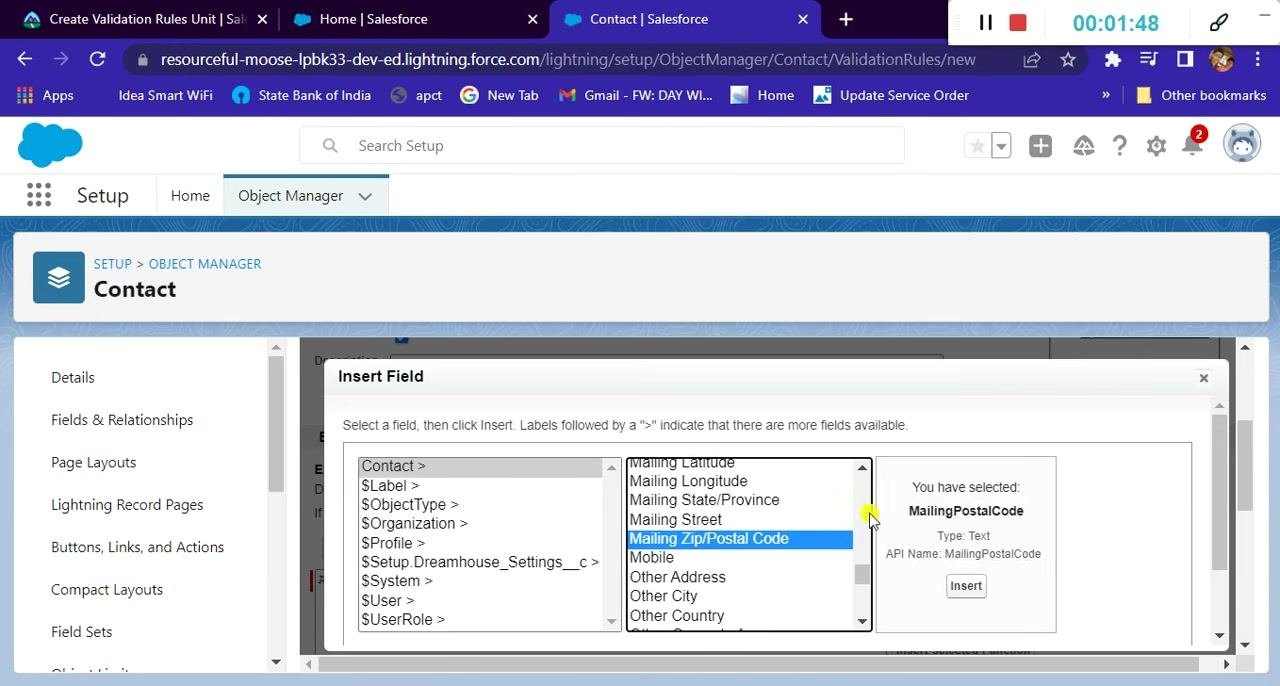Open Fields & Relationships in sidebar
This screenshot has width=1280, height=686.
click(x=122, y=420)
